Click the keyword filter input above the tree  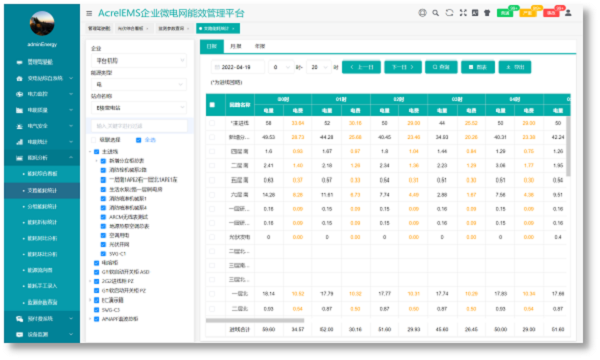coord(139,126)
